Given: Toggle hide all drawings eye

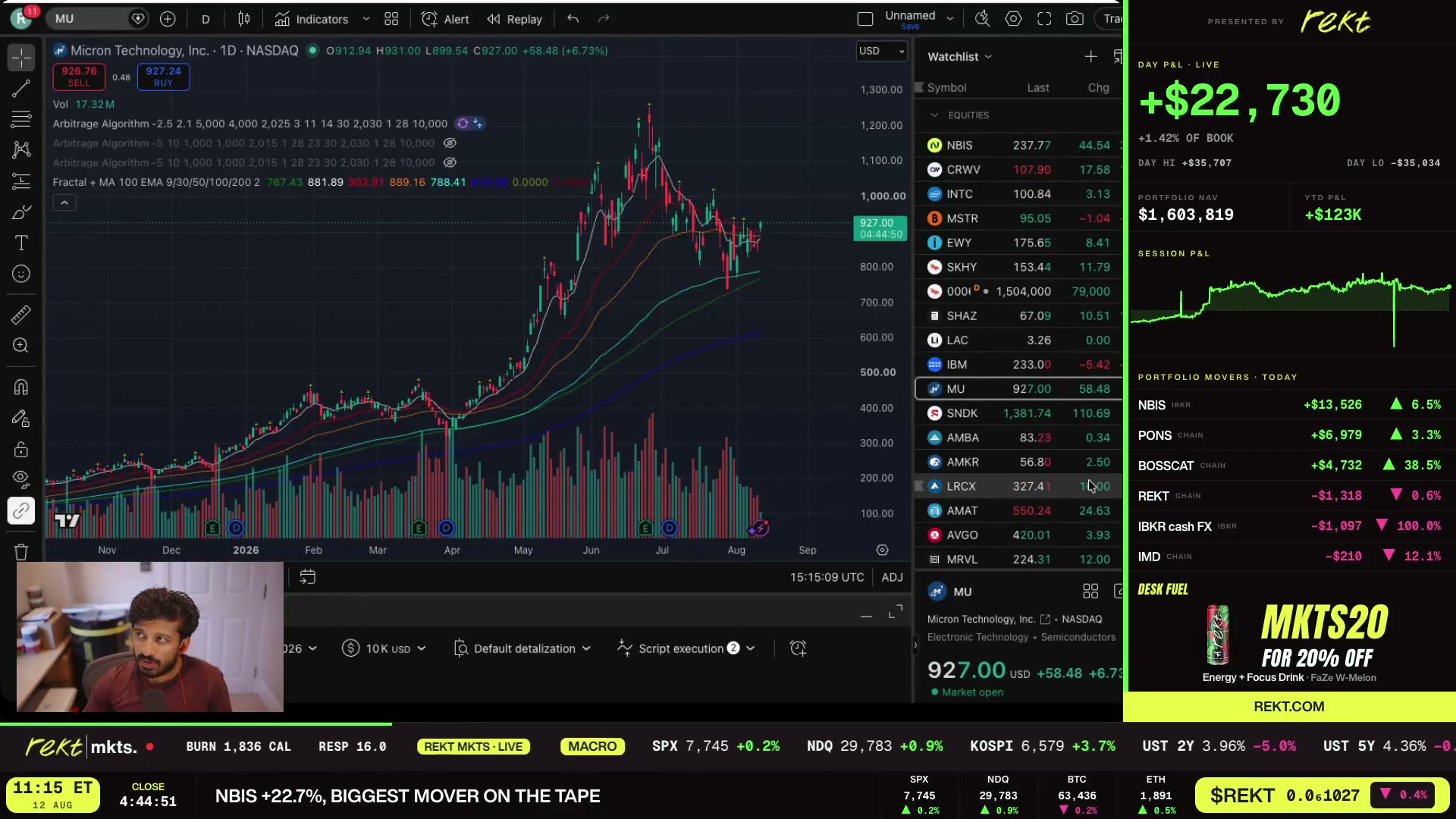Looking at the screenshot, I should click(x=21, y=479).
